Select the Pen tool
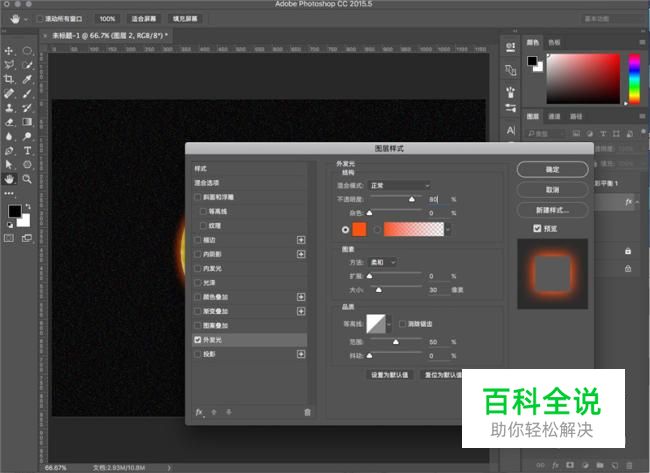The image size is (650, 473). 9,150
